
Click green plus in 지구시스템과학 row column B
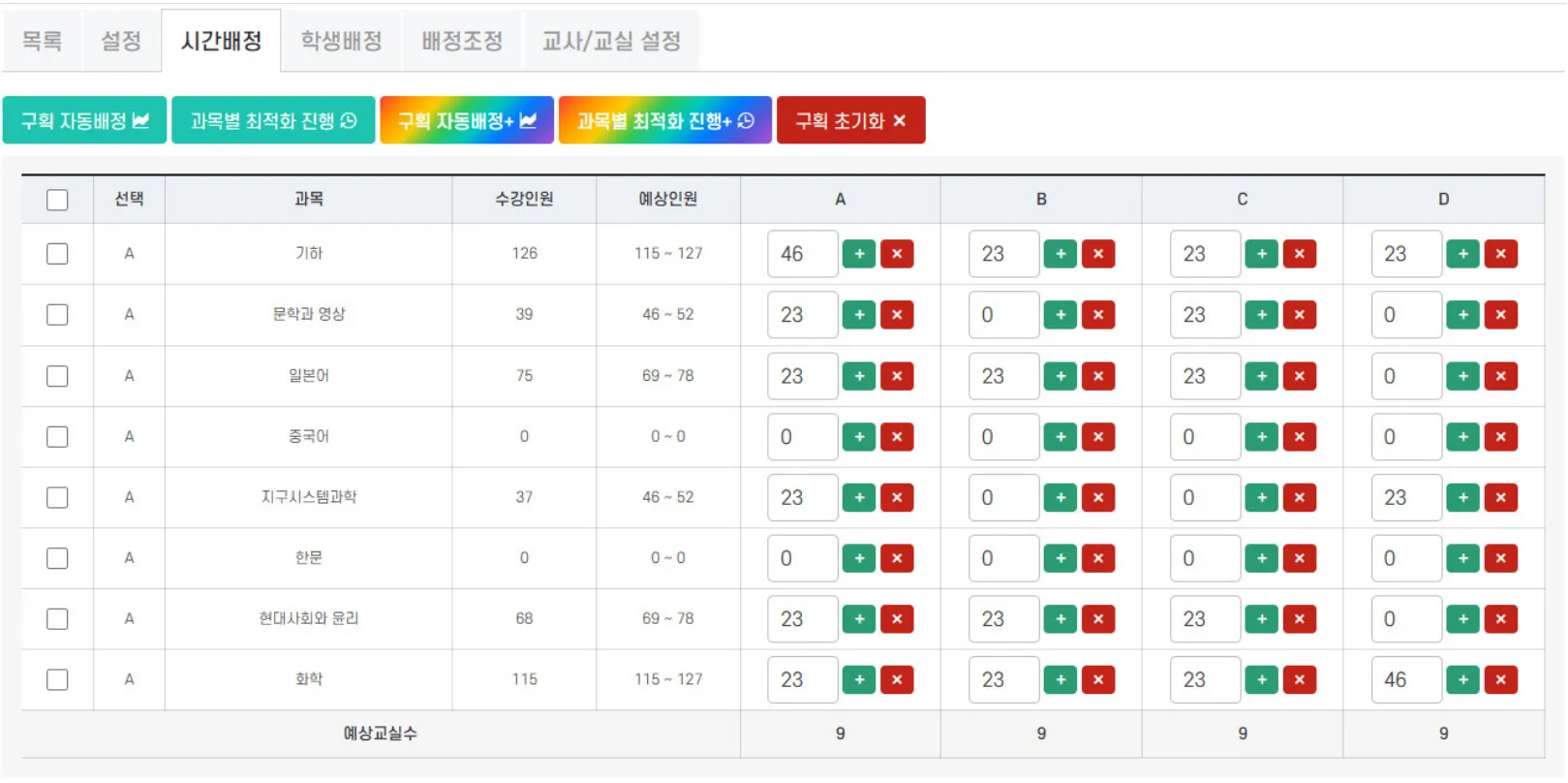tap(1061, 497)
